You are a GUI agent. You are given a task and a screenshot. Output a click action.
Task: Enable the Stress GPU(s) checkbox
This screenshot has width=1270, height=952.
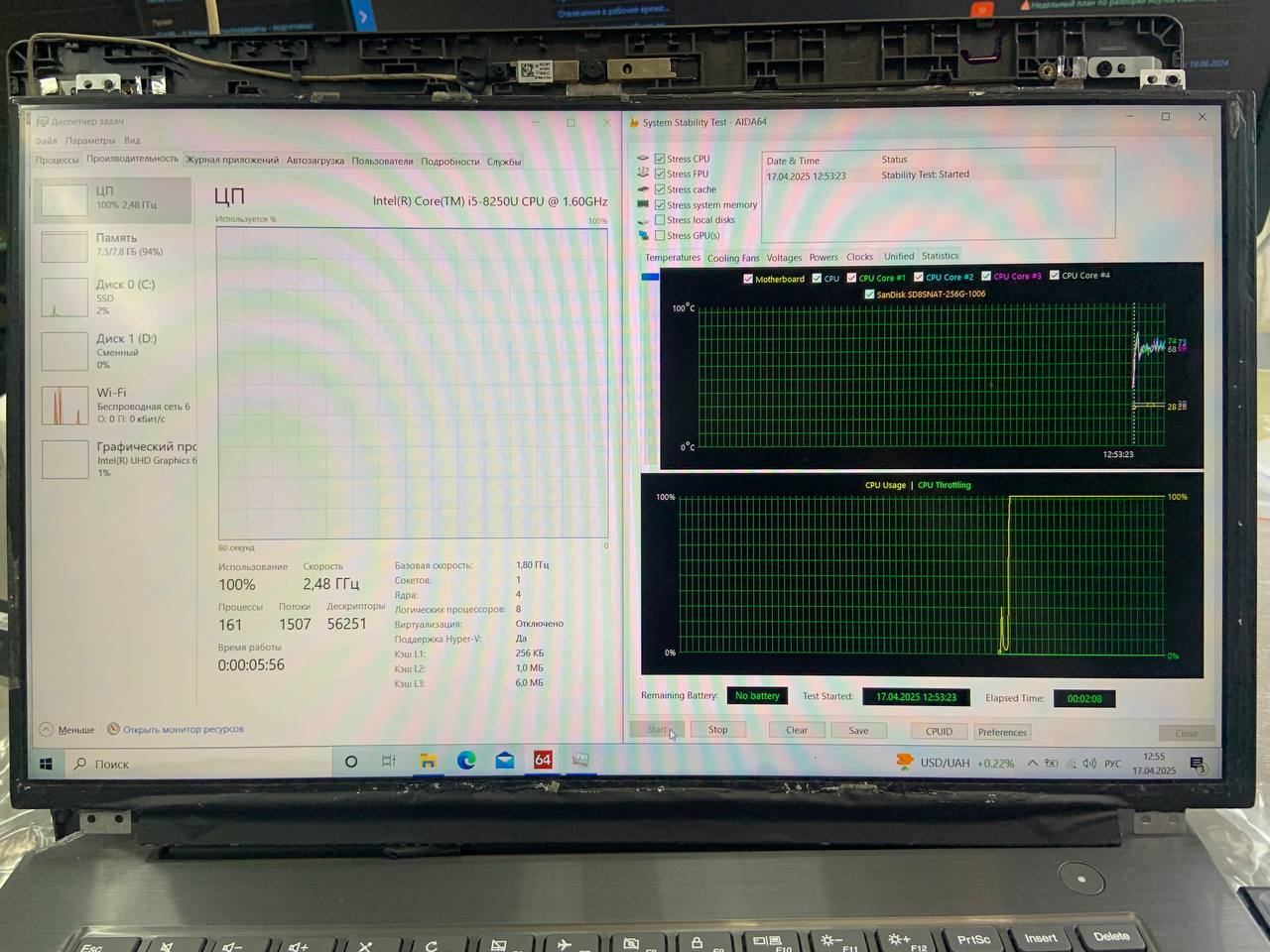coord(660,236)
